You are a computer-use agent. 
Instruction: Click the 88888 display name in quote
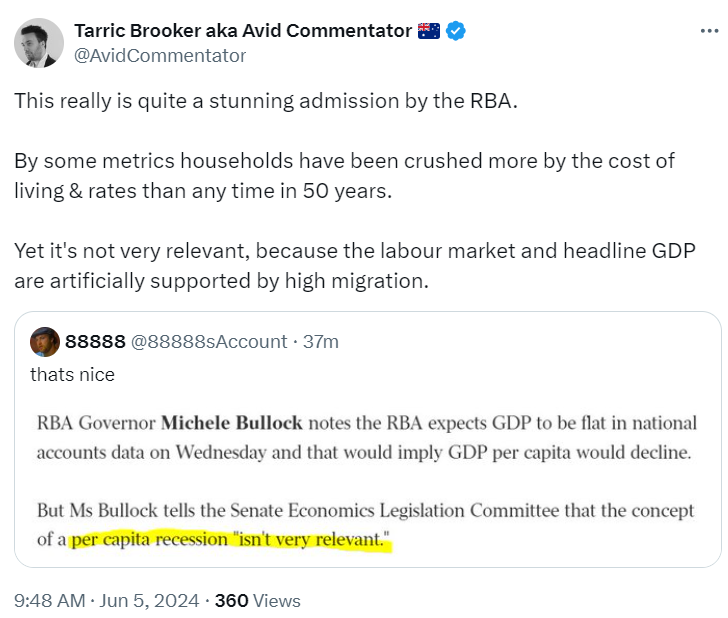[x=95, y=341]
